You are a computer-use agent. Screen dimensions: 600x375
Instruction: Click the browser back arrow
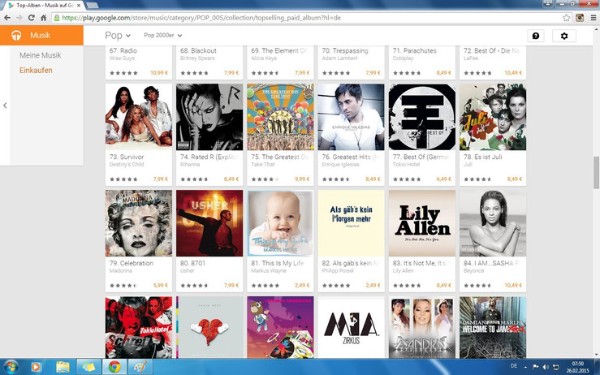click(7, 18)
